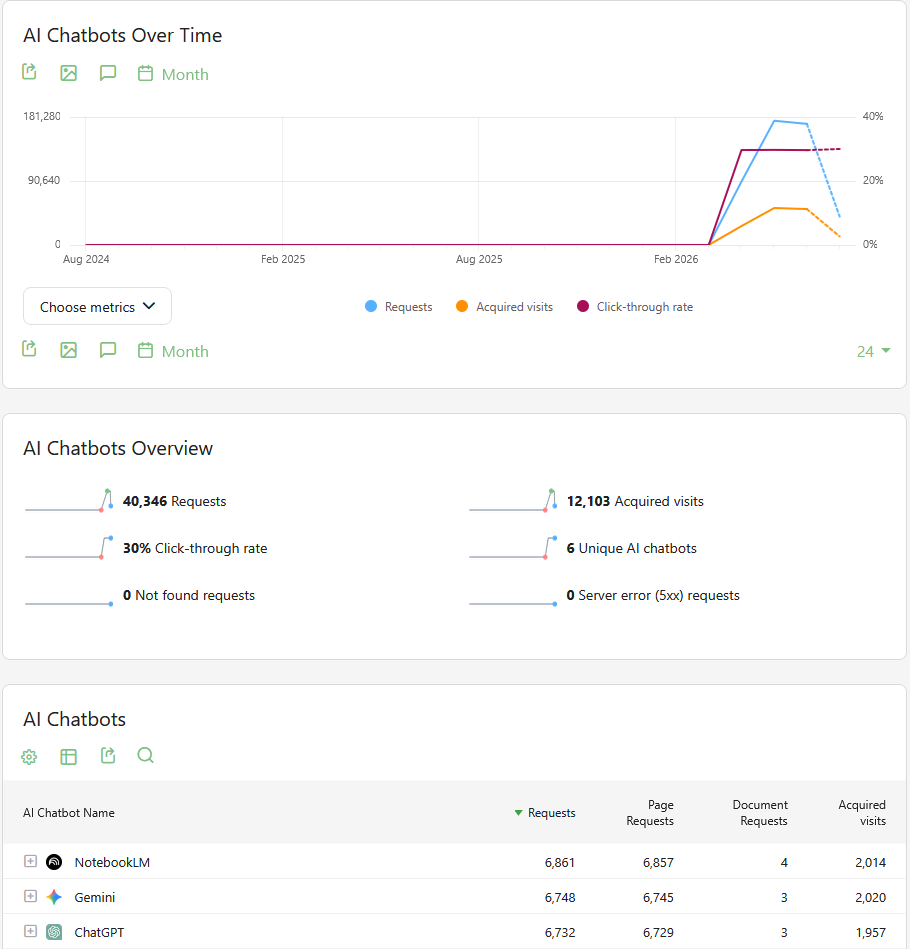910x949 pixels.
Task: Click the 30% Click-through rate metric
Action: click(195, 548)
